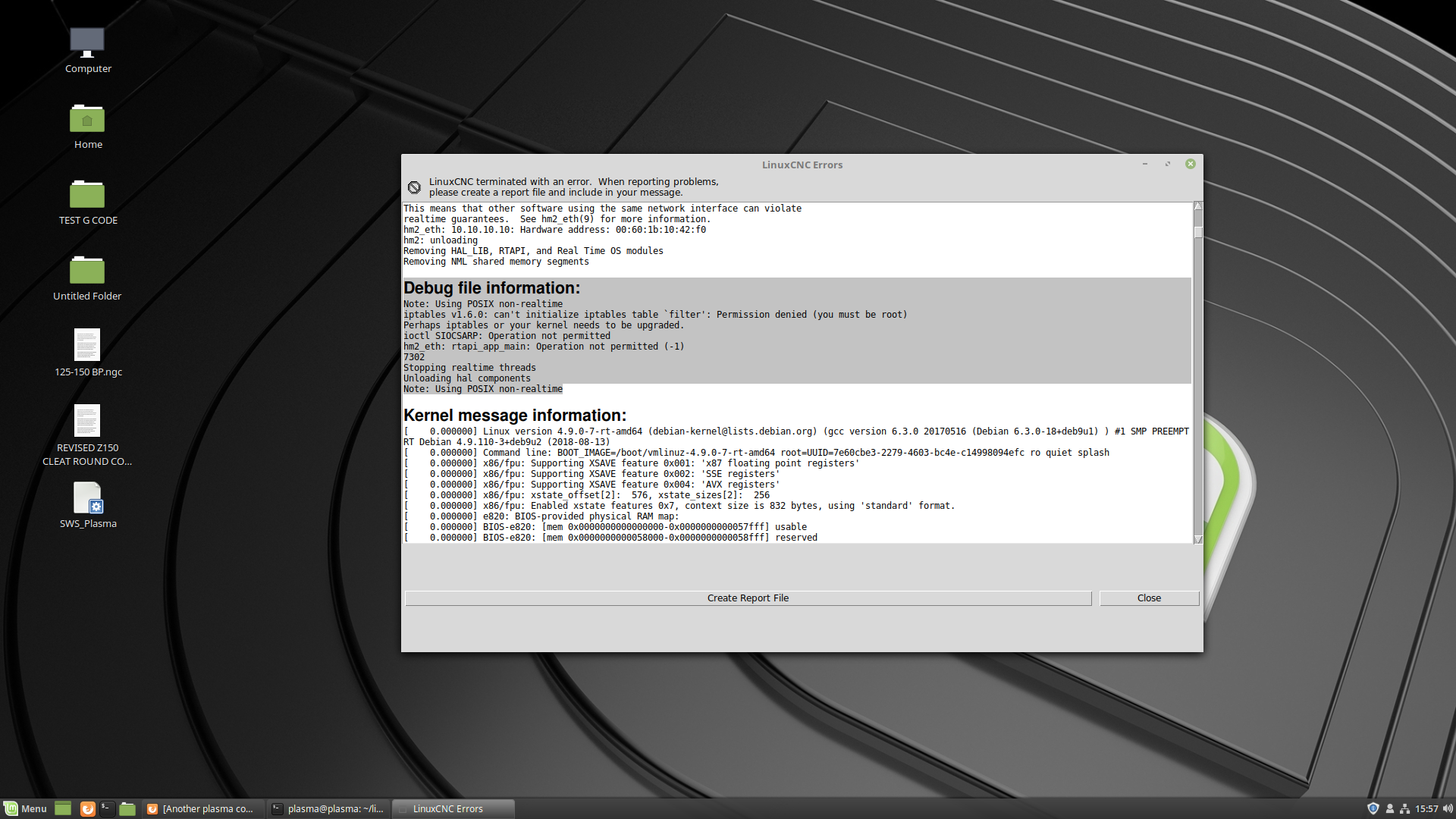Select LinuxCNC Errors taskbar entry

point(453,808)
